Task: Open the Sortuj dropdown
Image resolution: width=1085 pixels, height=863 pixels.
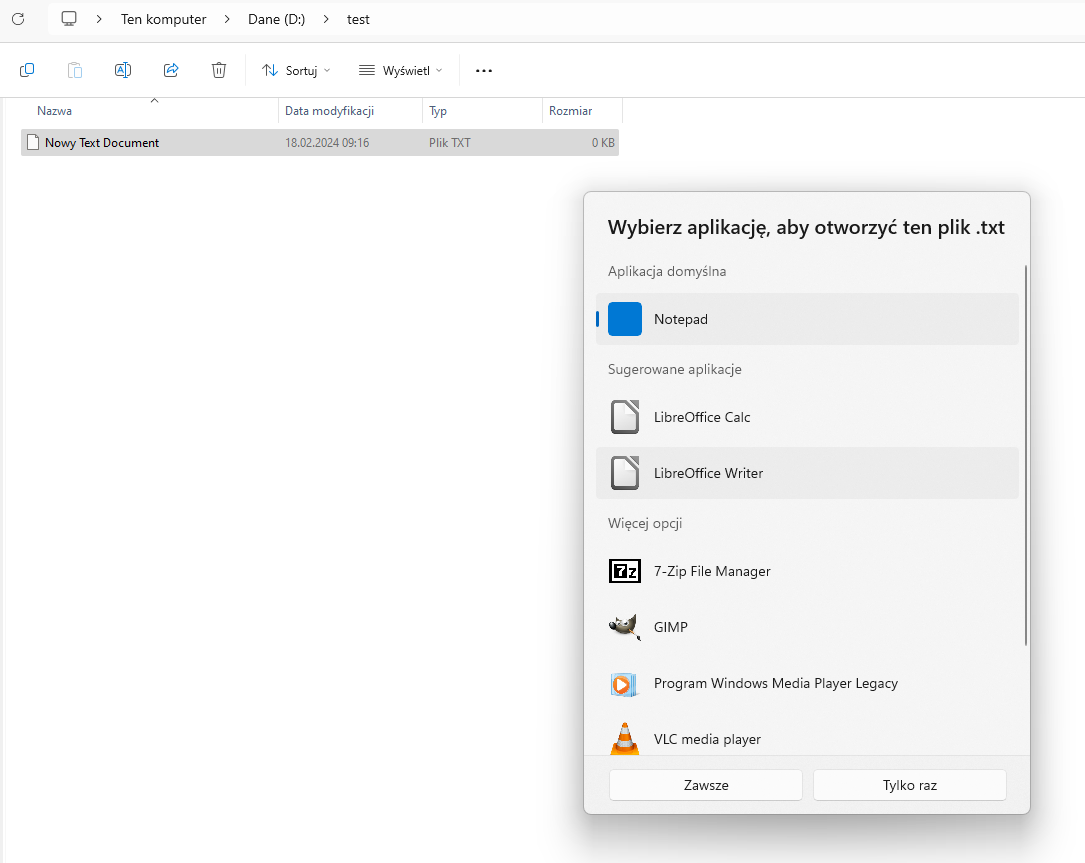Action: point(295,70)
